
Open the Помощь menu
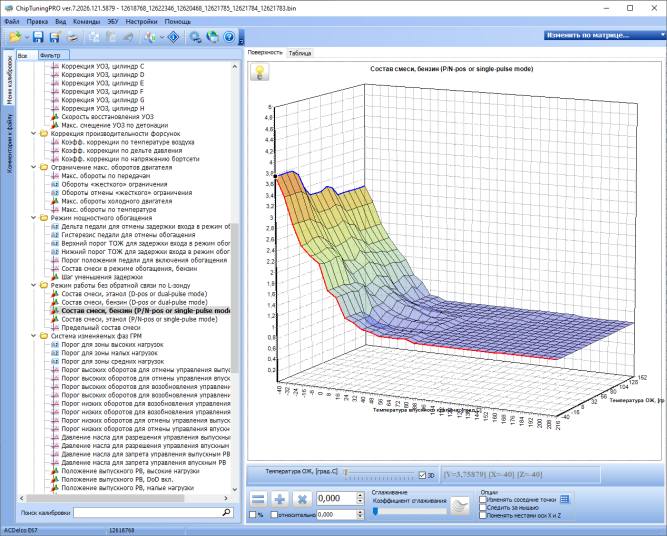tap(177, 21)
